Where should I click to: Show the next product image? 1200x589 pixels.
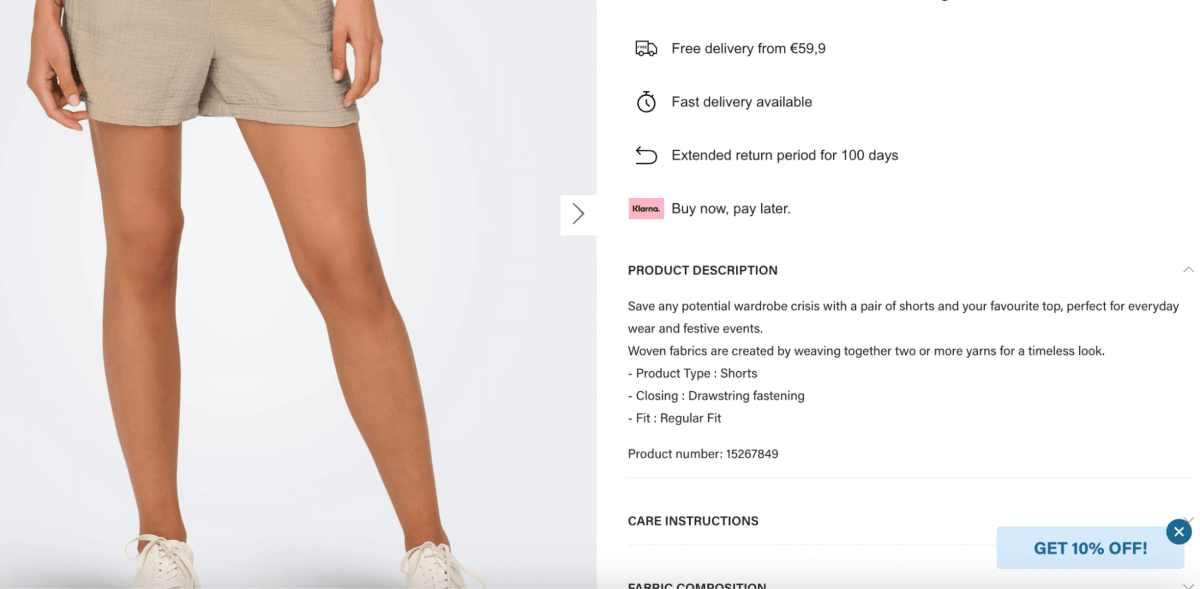click(578, 214)
